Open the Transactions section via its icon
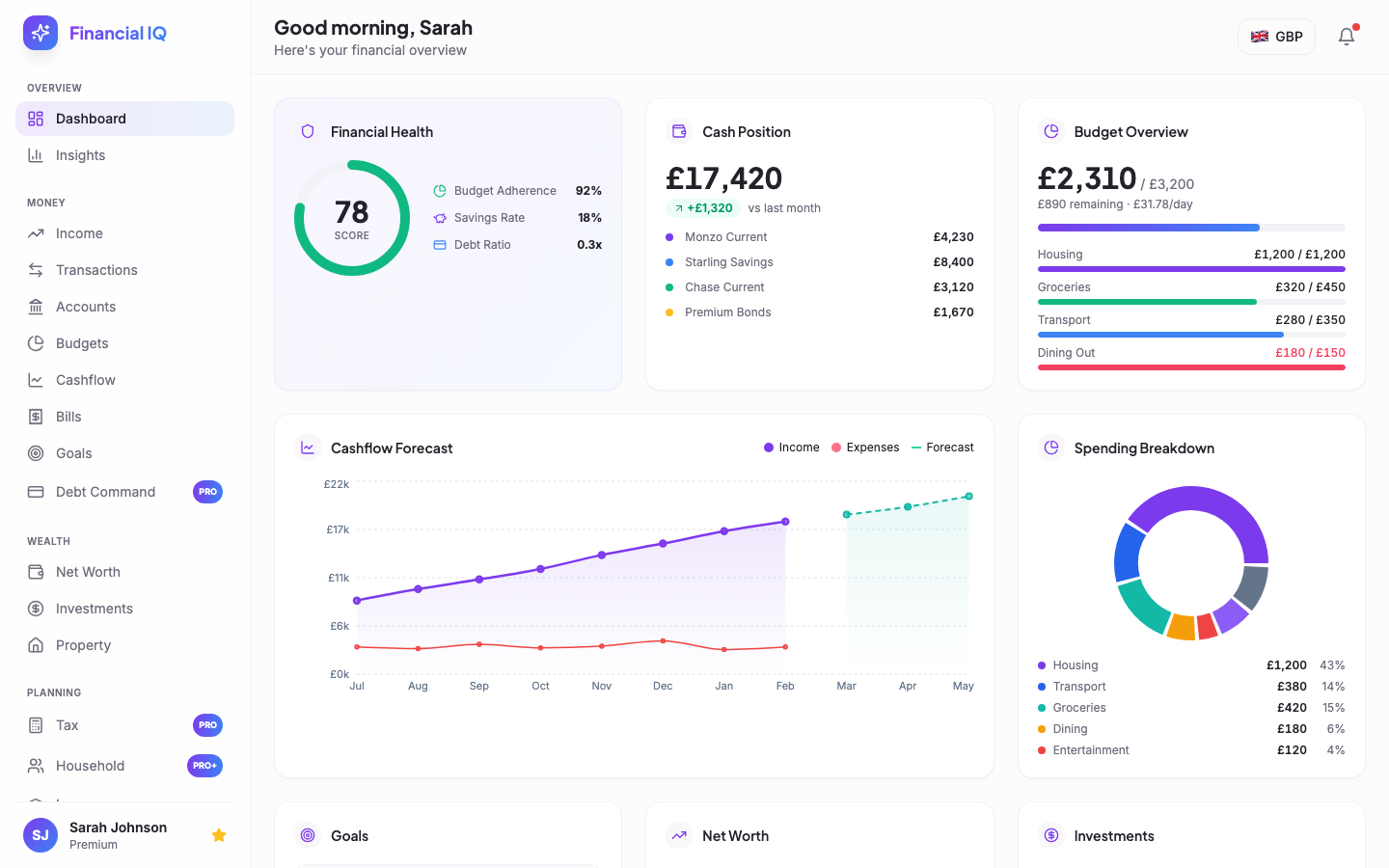 pyautogui.click(x=35, y=269)
